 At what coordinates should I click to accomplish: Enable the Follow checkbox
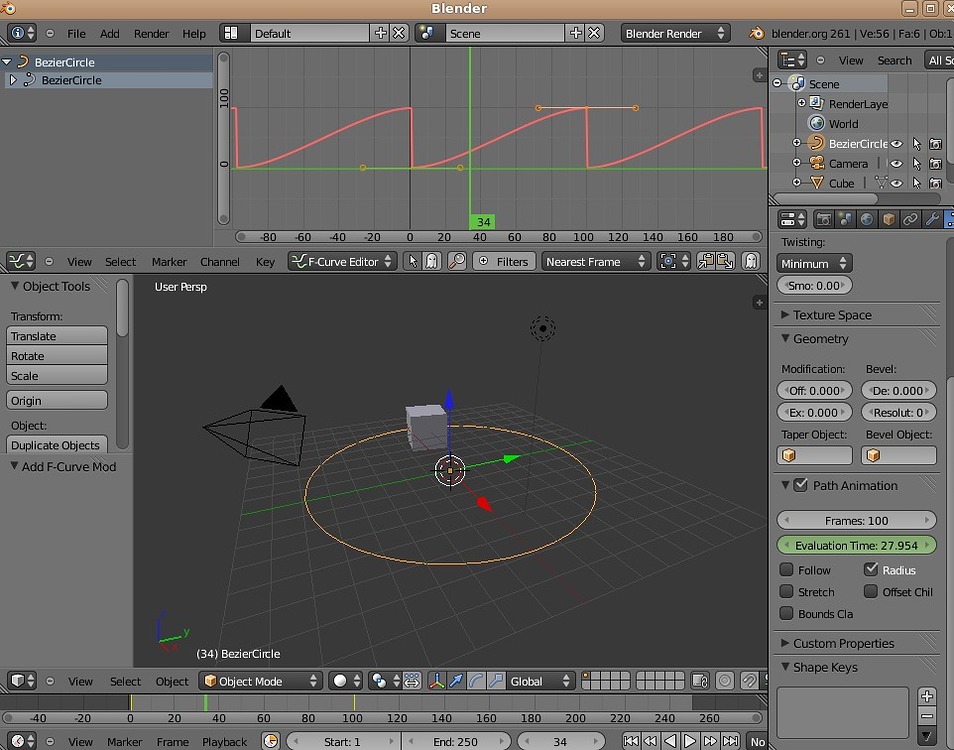(x=787, y=569)
